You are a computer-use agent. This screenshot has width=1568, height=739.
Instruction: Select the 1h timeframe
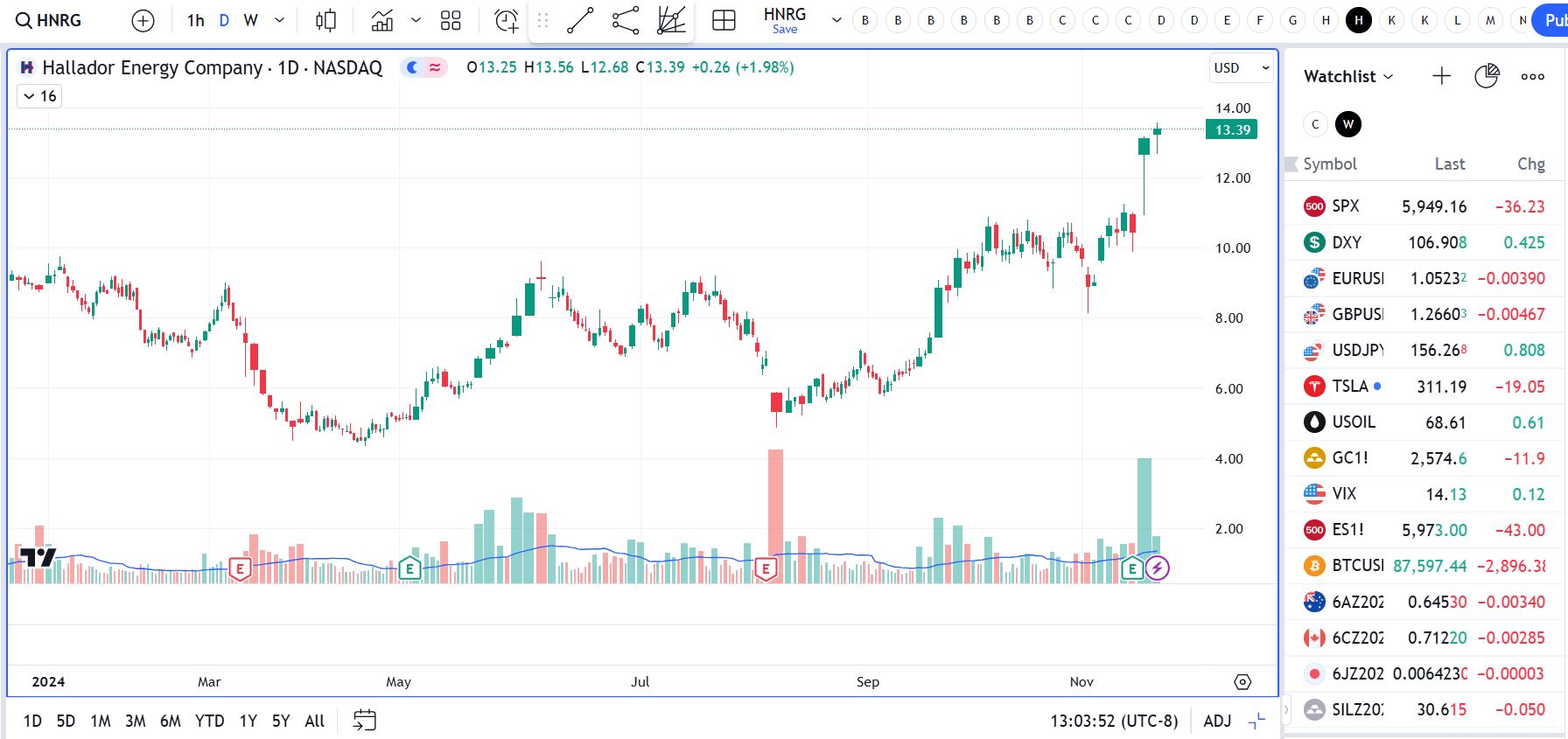195,20
